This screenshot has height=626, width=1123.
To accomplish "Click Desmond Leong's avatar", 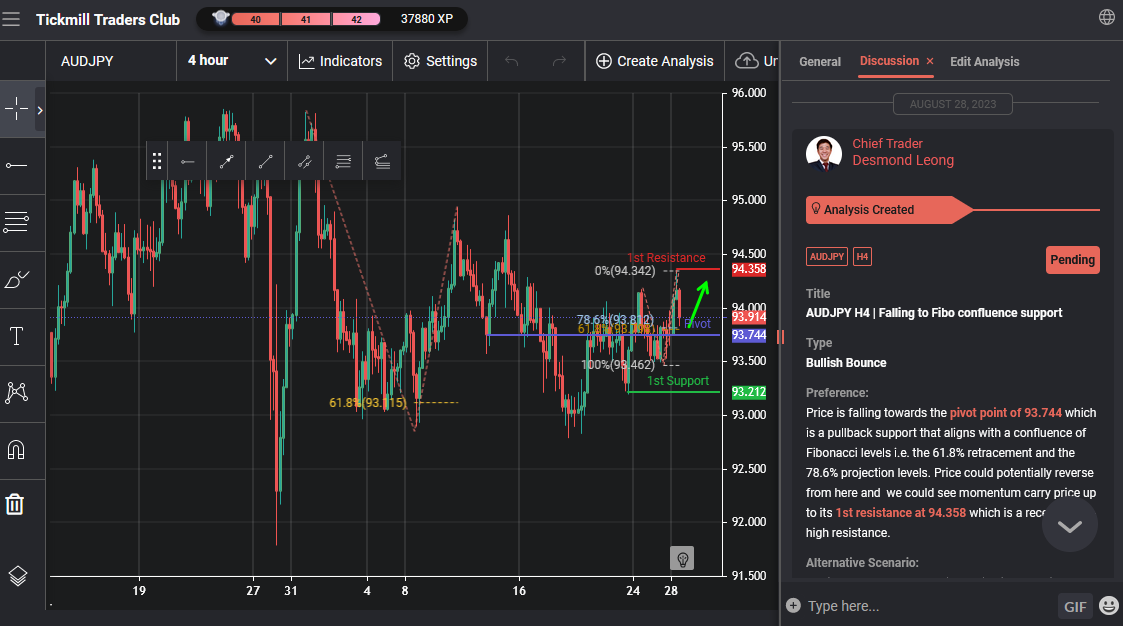I will click(x=824, y=153).
